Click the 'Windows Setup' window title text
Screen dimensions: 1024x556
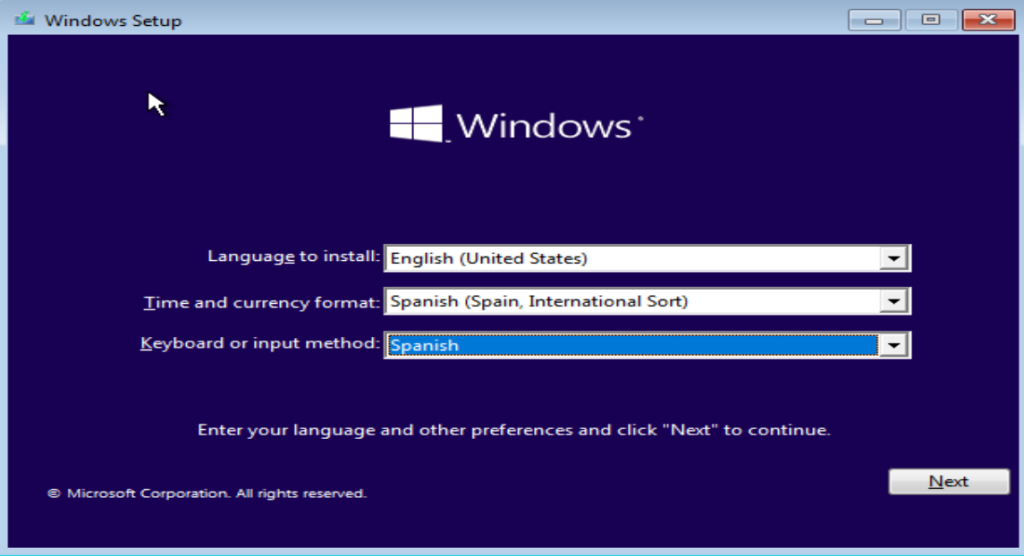(x=113, y=20)
